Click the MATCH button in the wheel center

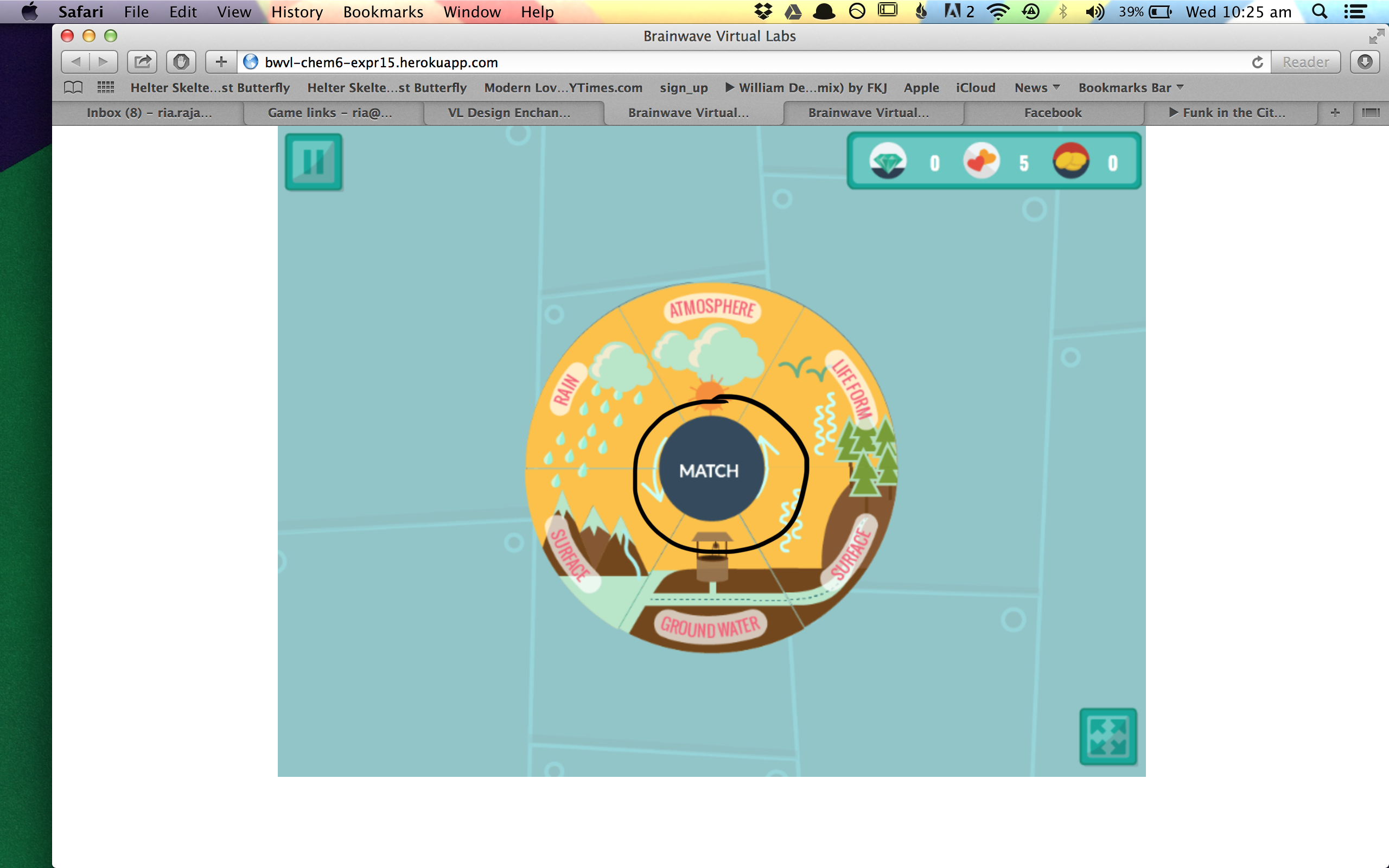pos(711,469)
